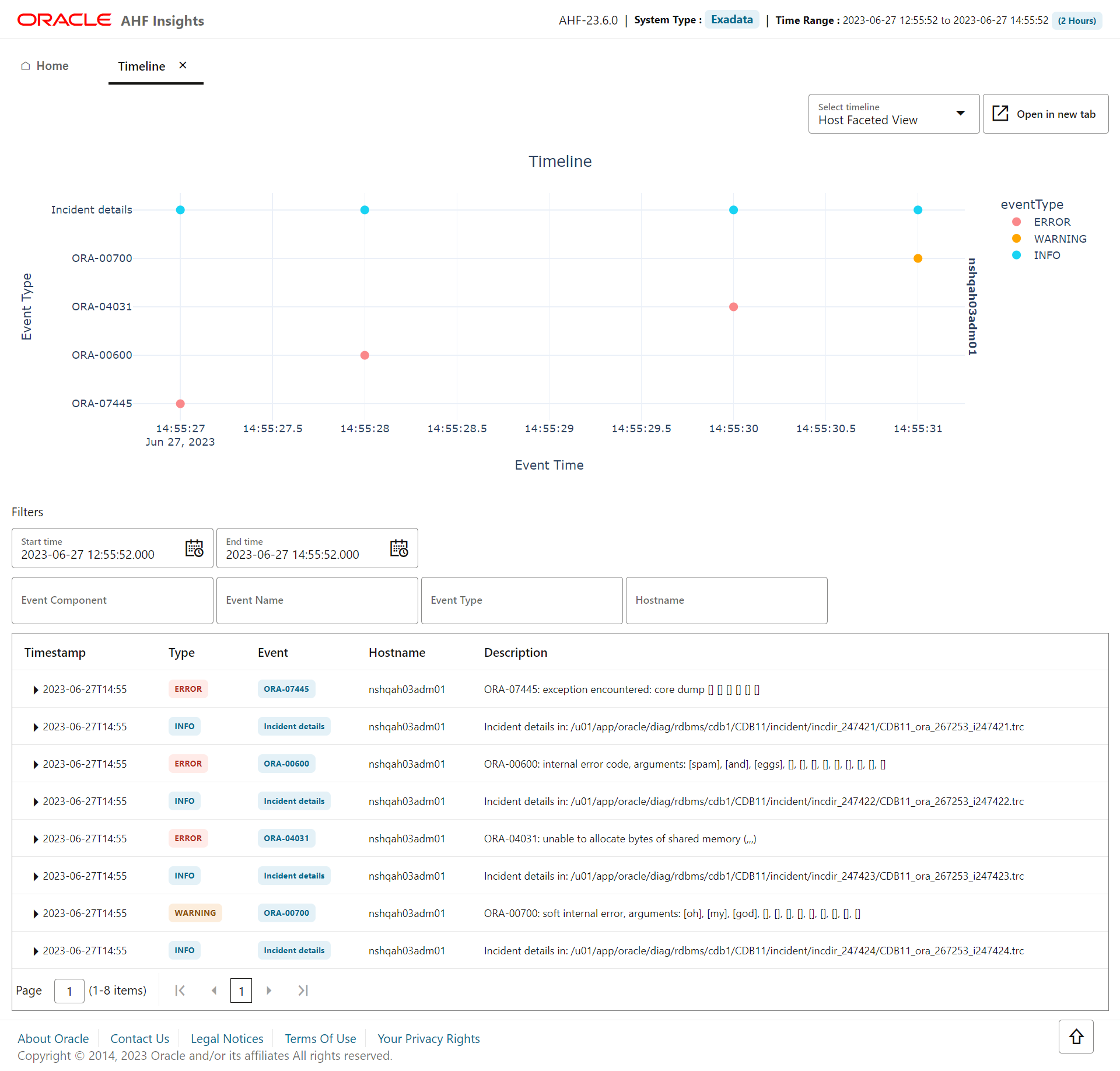The height and width of the screenshot is (1071, 1120).
Task: Expand the incdir_247424 incident details row
Action: [x=36, y=951]
